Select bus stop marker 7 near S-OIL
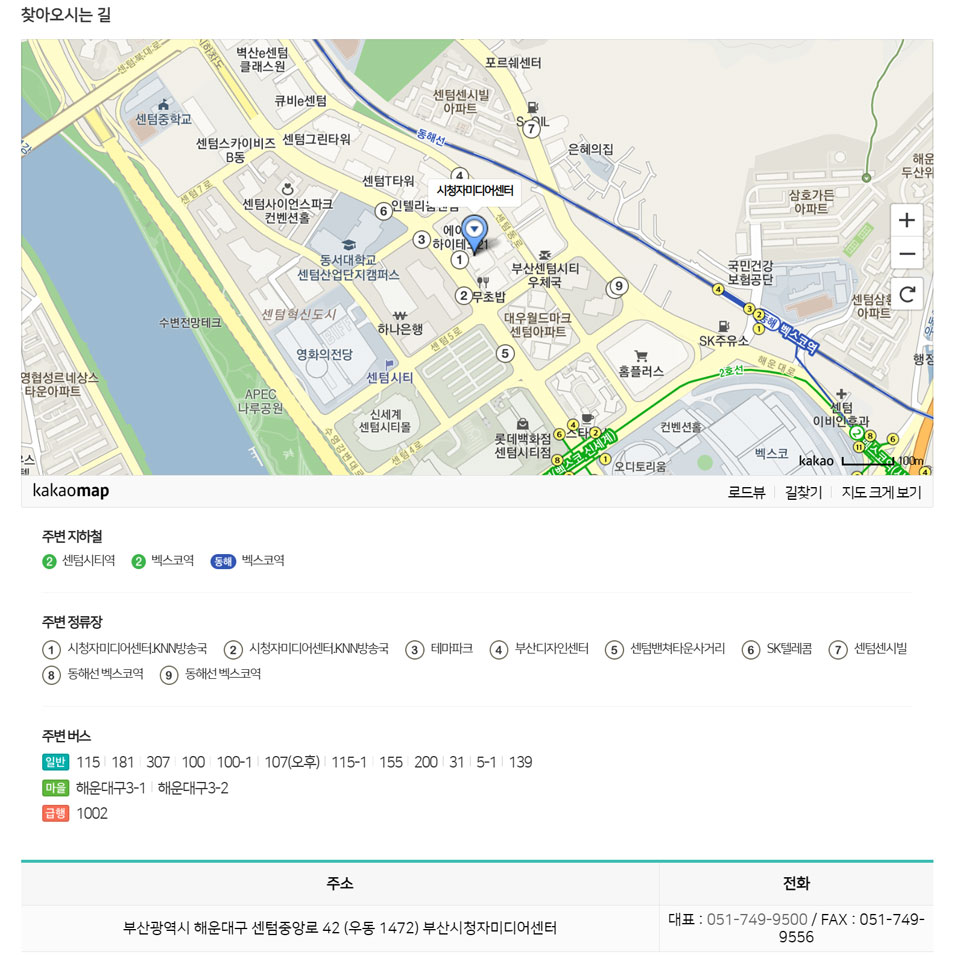 531,129
